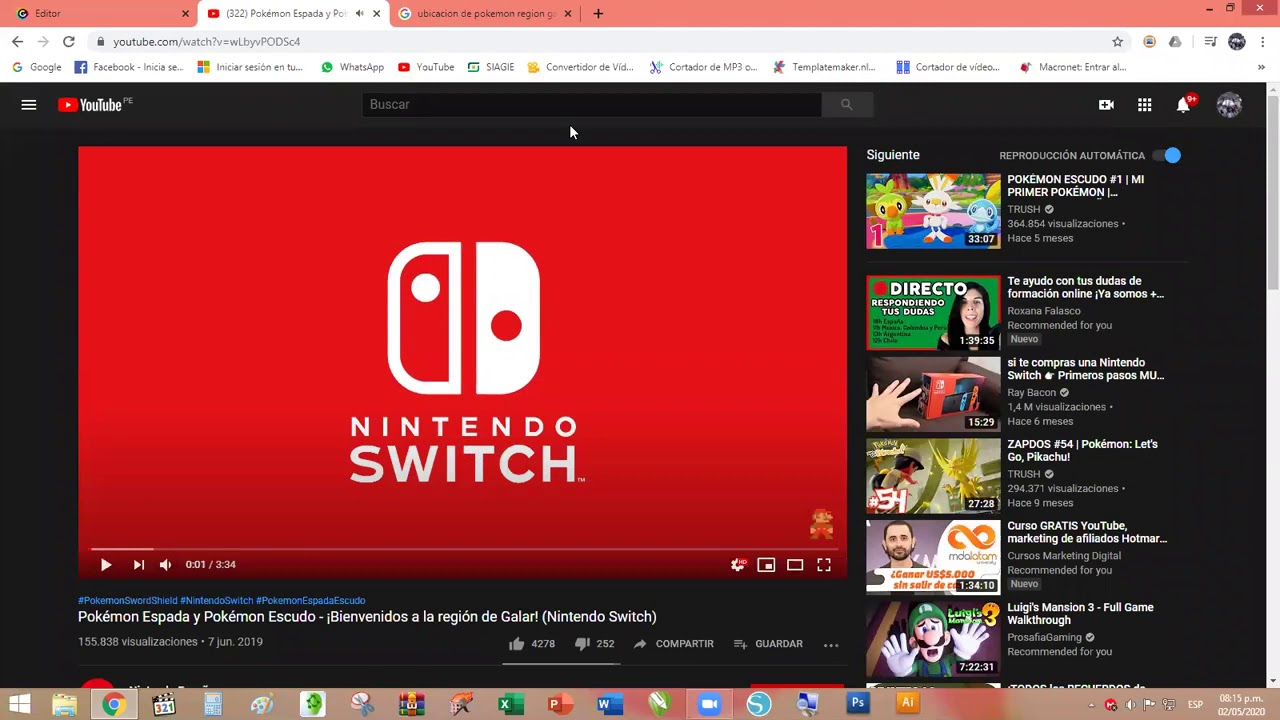1280x720 pixels.
Task: Mute the YouTube tab audio icon
Action: coord(360,14)
